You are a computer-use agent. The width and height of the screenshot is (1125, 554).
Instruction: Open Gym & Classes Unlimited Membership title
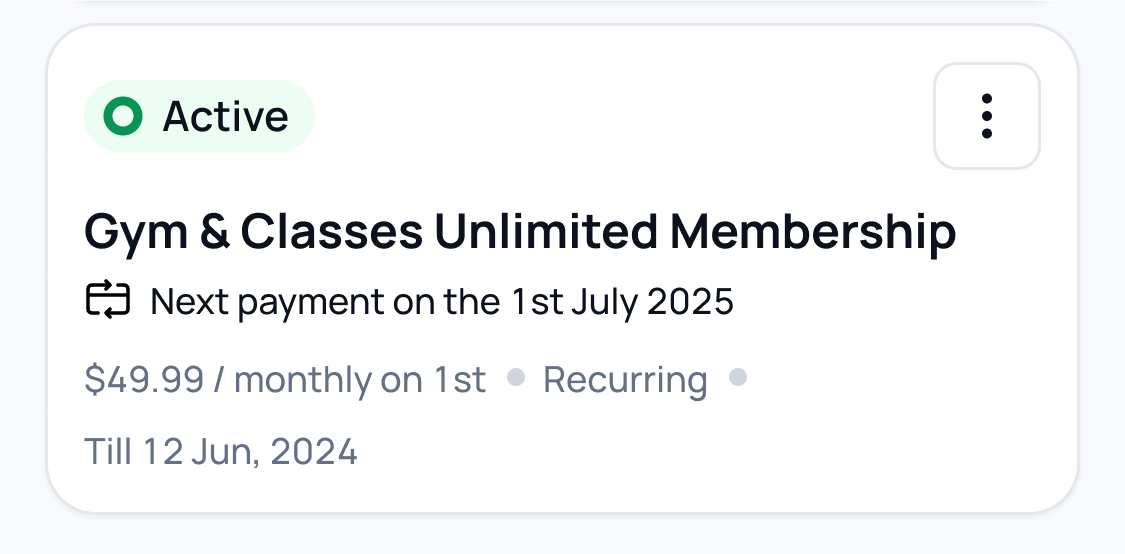(x=520, y=233)
